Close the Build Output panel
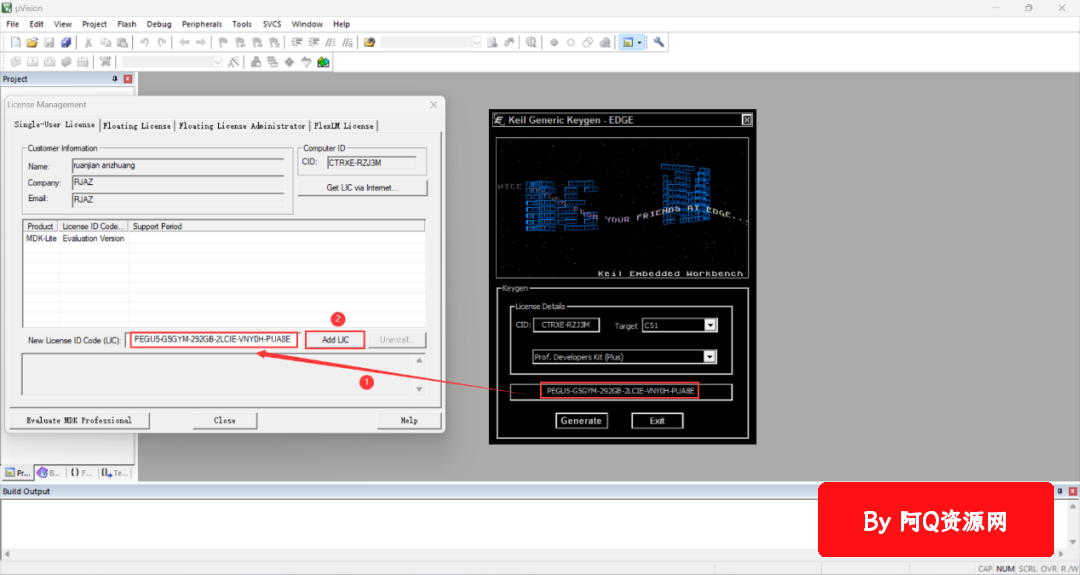Screen dimensions: 1080x575 (x=1072, y=491)
